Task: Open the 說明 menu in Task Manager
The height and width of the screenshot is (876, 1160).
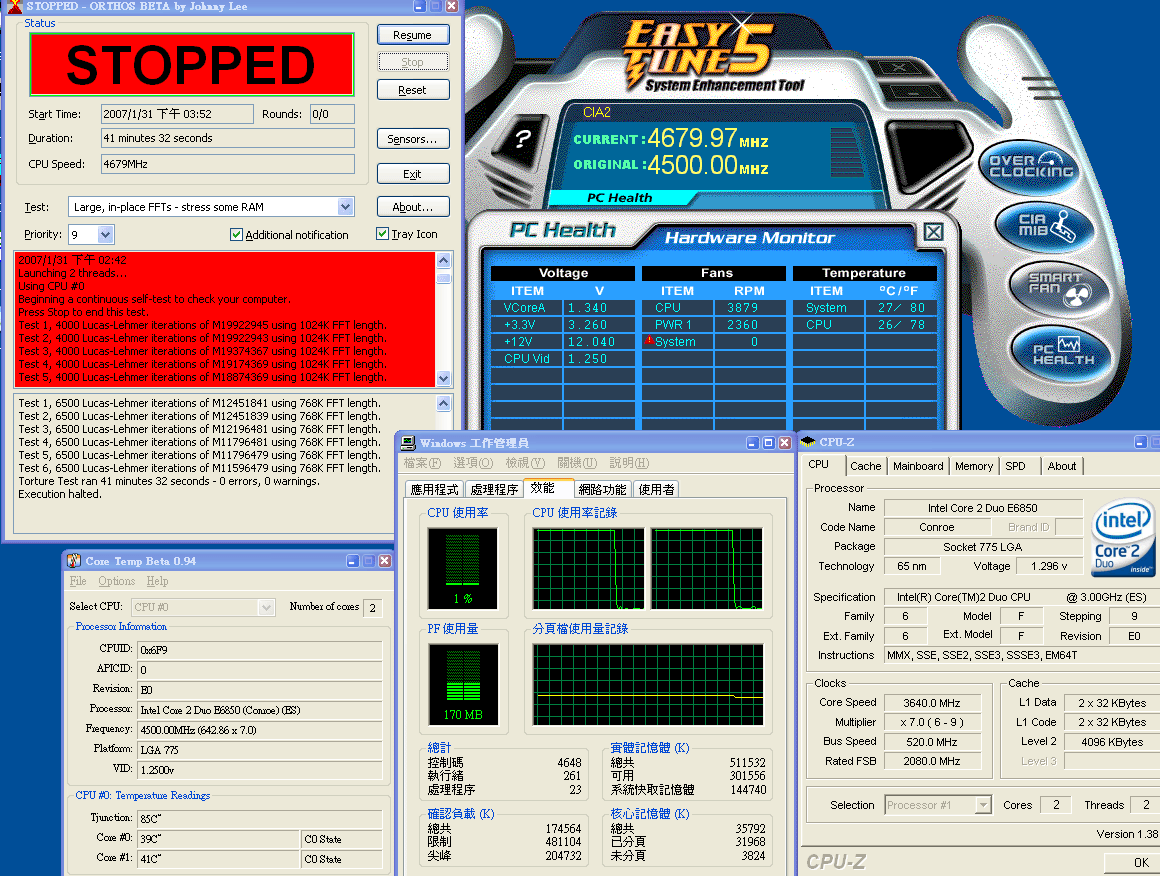Action: pyautogui.click(x=630, y=463)
